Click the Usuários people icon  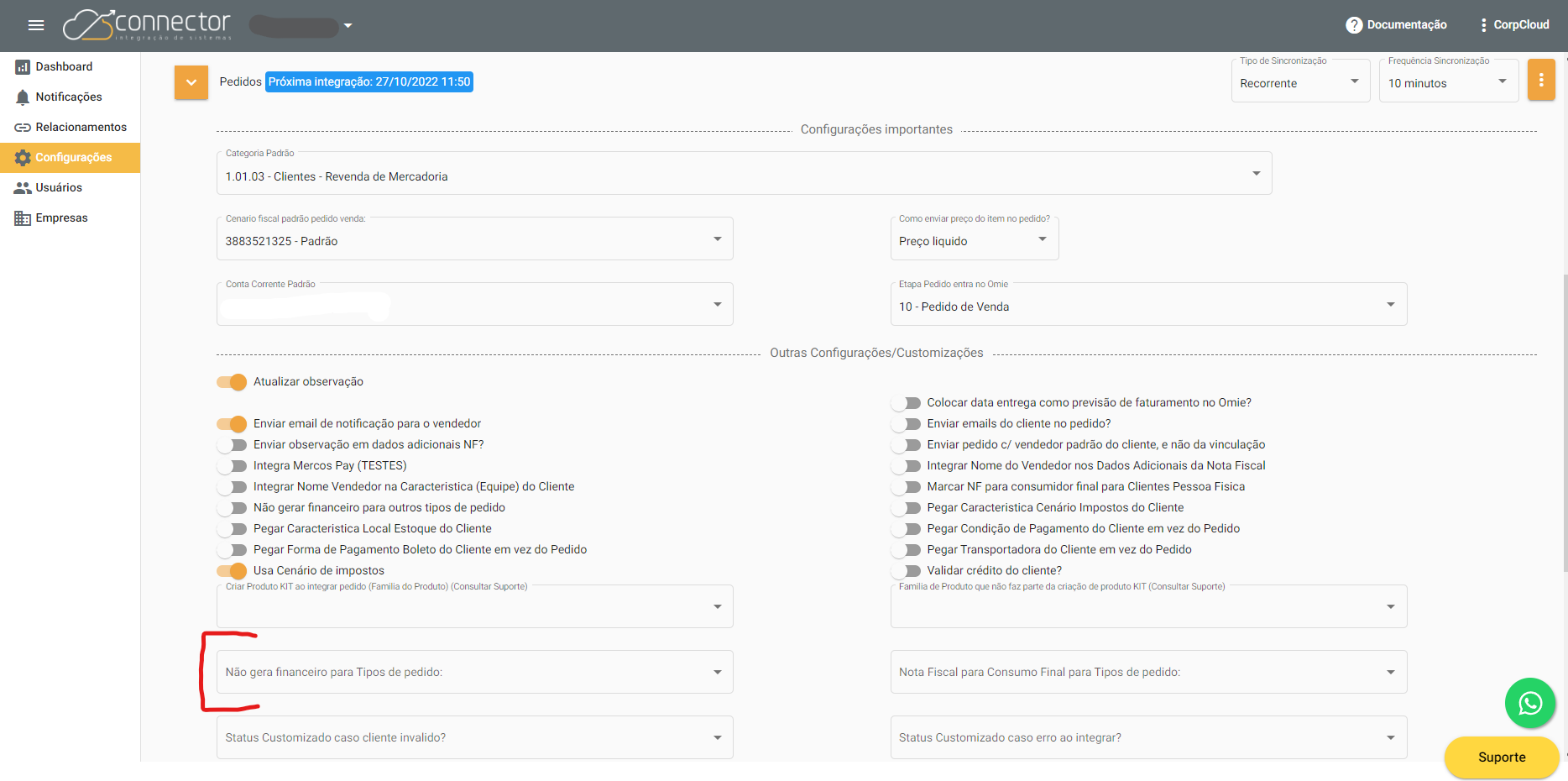[x=23, y=188]
